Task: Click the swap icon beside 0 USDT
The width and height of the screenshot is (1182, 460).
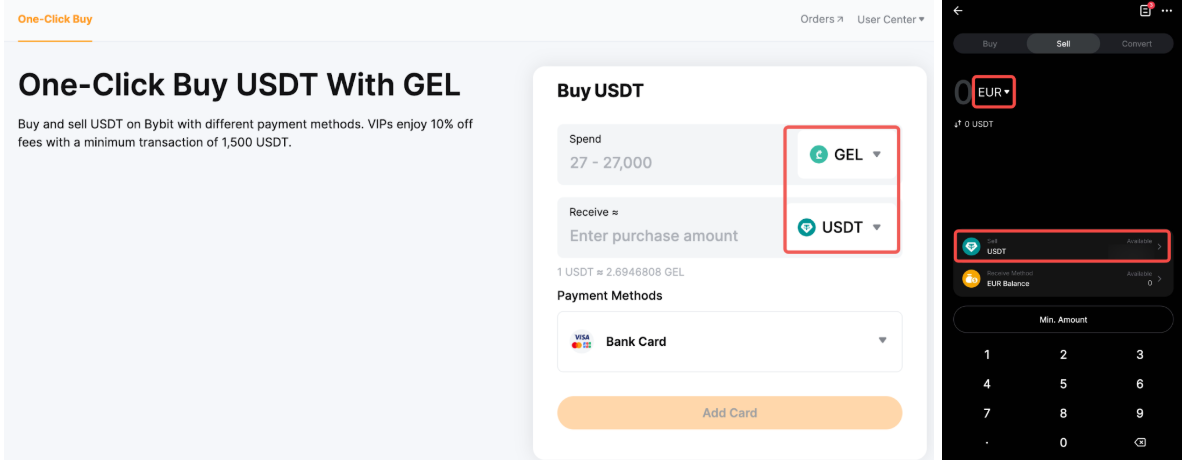Action: [957, 124]
